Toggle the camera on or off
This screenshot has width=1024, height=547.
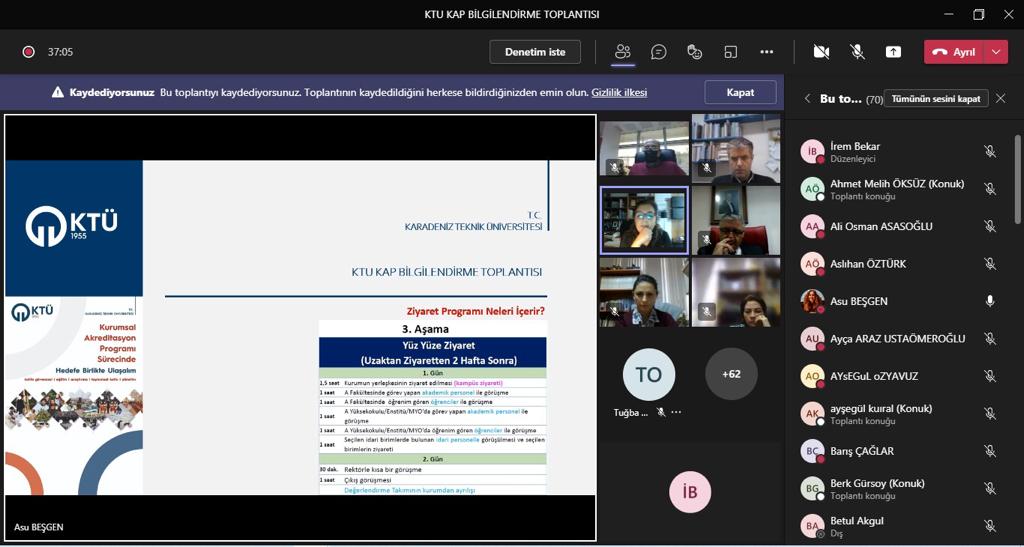click(x=822, y=52)
